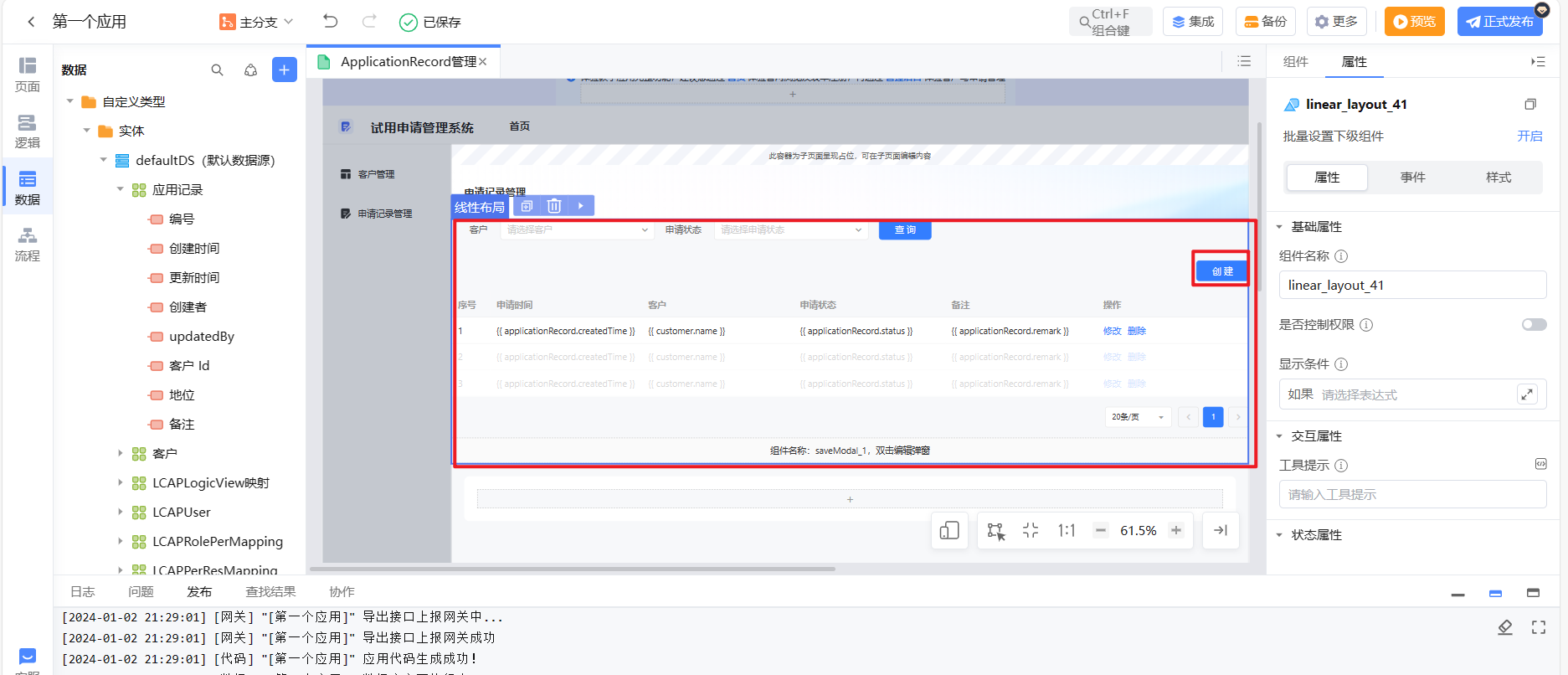Select the 样式 sub-tab
Image resolution: width=1568 pixels, height=675 pixels.
point(1499,178)
